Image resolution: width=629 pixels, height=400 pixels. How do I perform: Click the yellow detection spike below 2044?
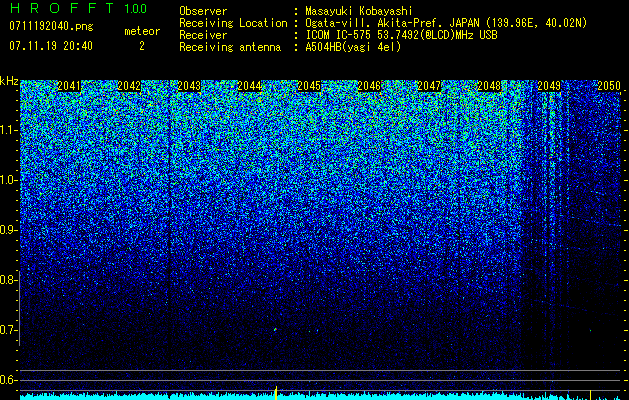click(x=276, y=393)
